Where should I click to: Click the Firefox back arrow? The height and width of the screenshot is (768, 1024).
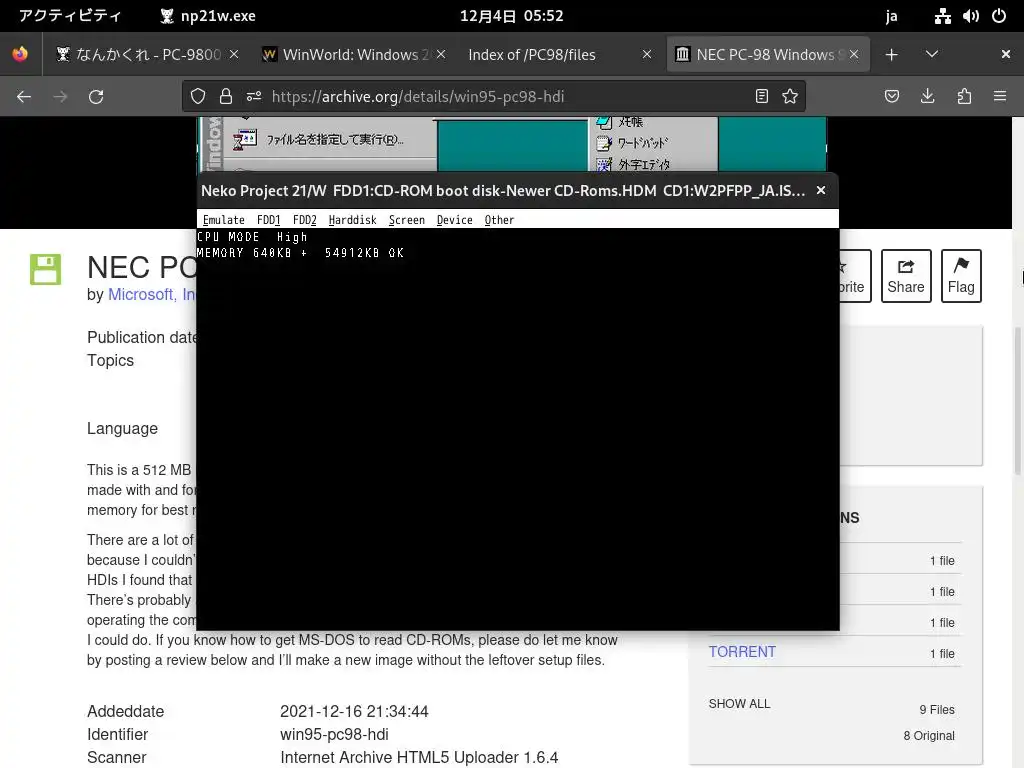pyautogui.click(x=24, y=97)
